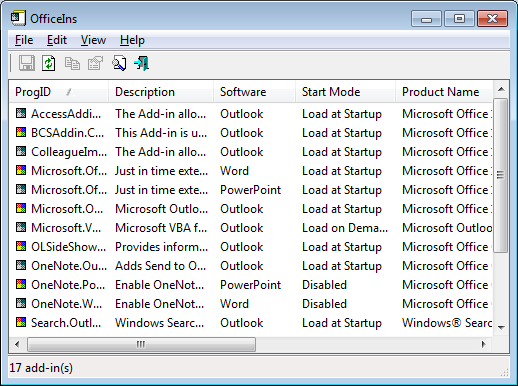Click the Exit toolbar icon
The image size is (518, 386).
click(142, 63)
